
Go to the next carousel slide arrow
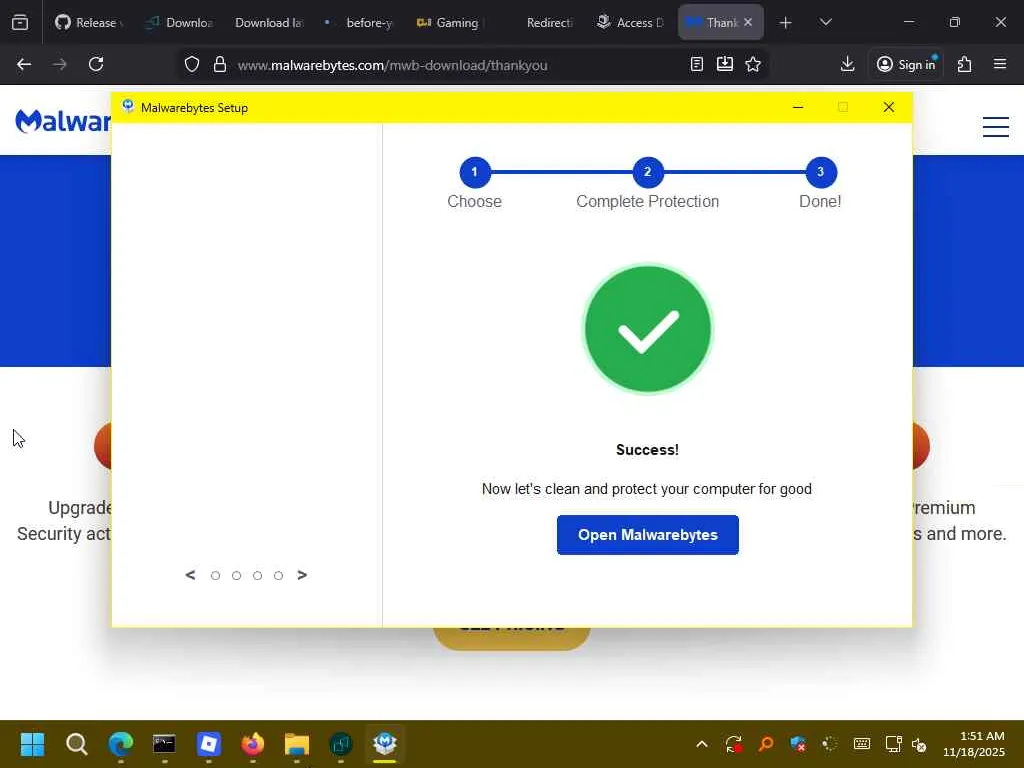click(x=302, y=575)
